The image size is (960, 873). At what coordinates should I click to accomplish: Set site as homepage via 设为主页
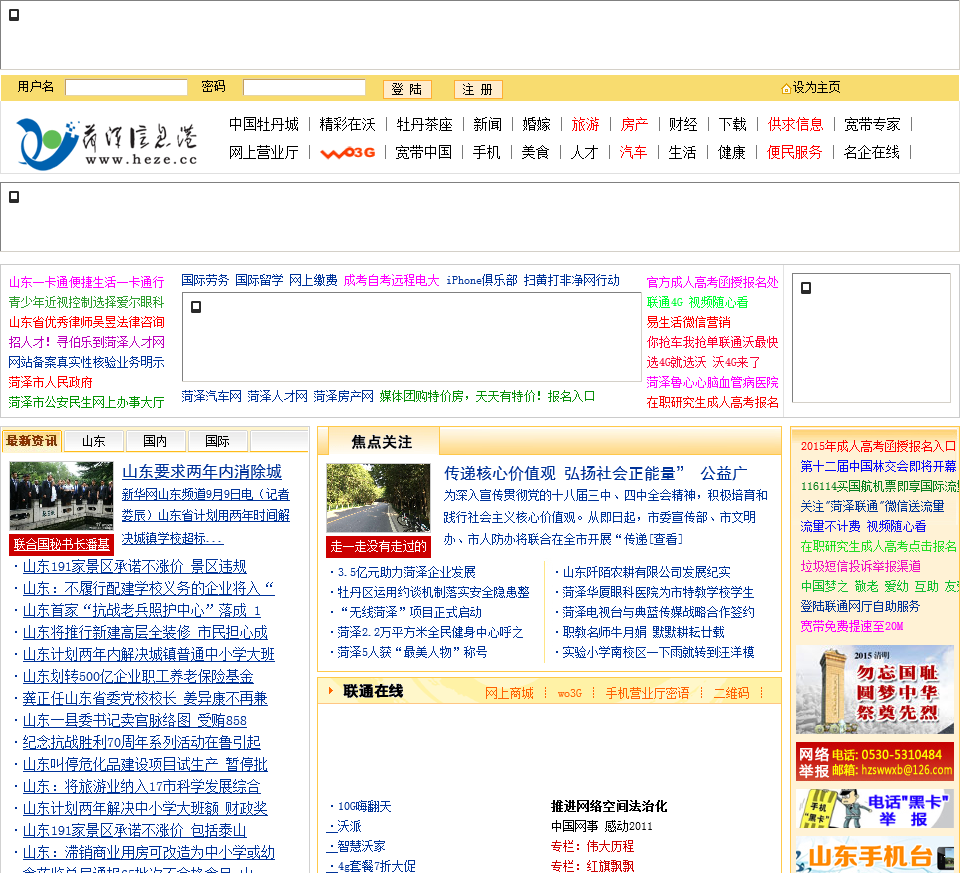(x=817, y=88)
